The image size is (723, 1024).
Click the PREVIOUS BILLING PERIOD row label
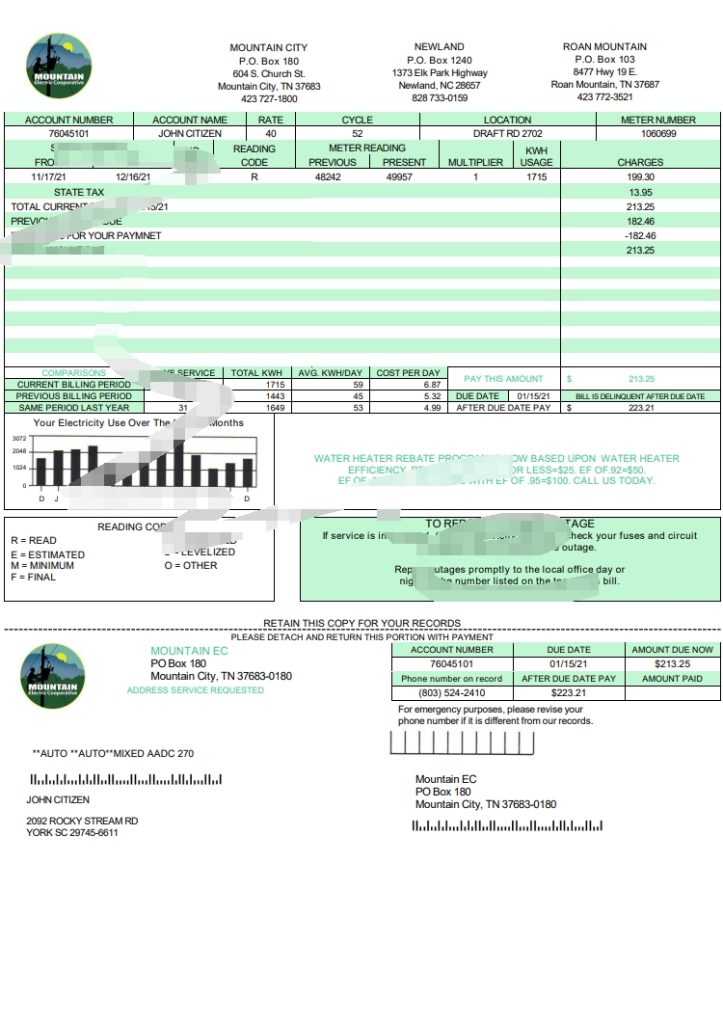(74, 396)
